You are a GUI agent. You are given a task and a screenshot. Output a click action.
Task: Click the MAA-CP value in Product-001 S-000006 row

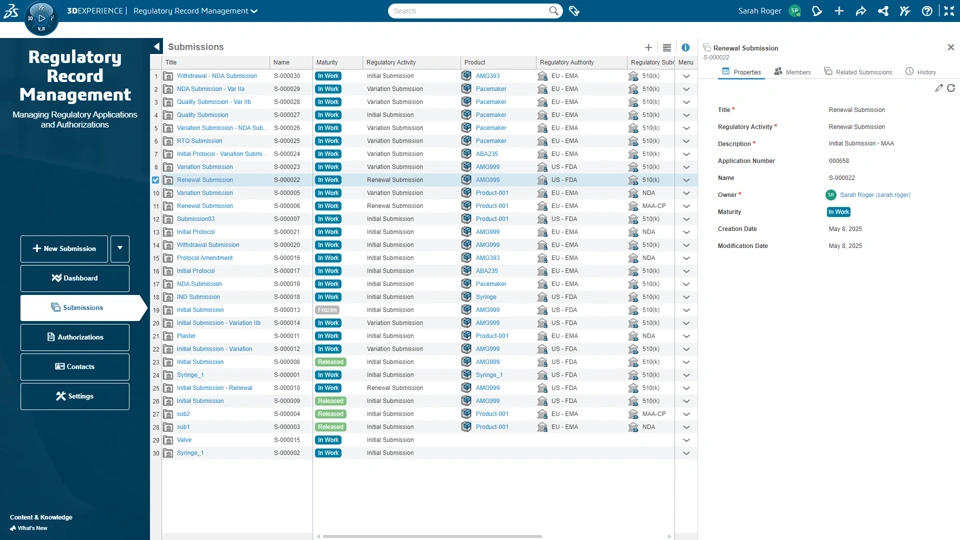[654, 206]
